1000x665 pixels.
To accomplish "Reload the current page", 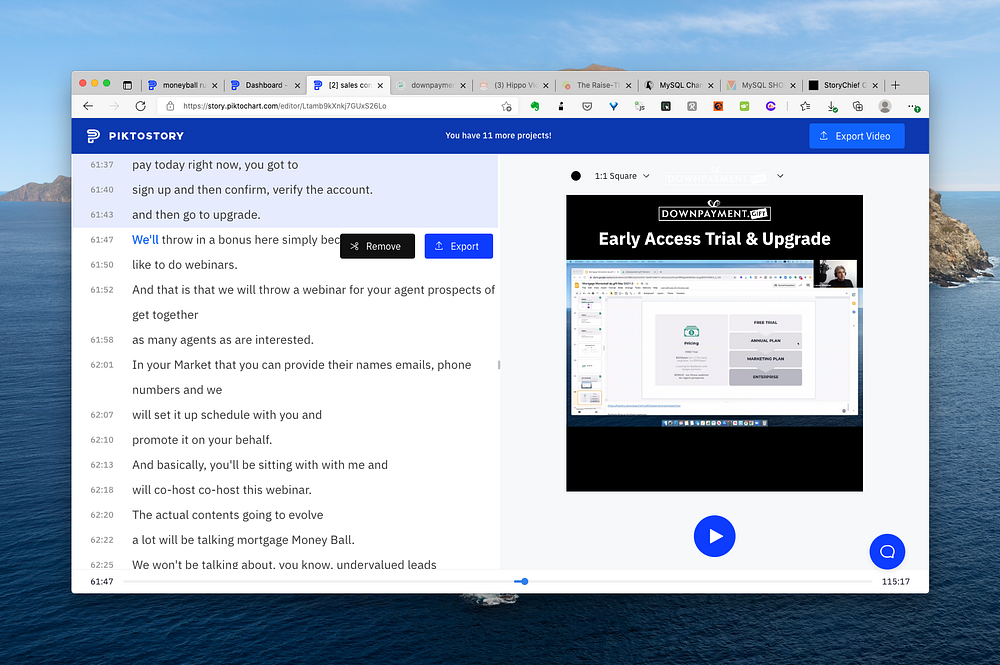I will coord(140,106).
